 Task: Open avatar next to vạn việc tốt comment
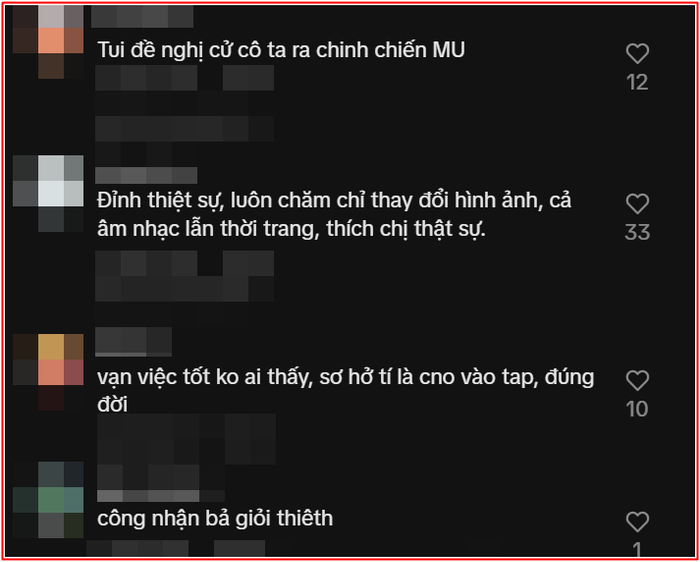tap(48, 371)
